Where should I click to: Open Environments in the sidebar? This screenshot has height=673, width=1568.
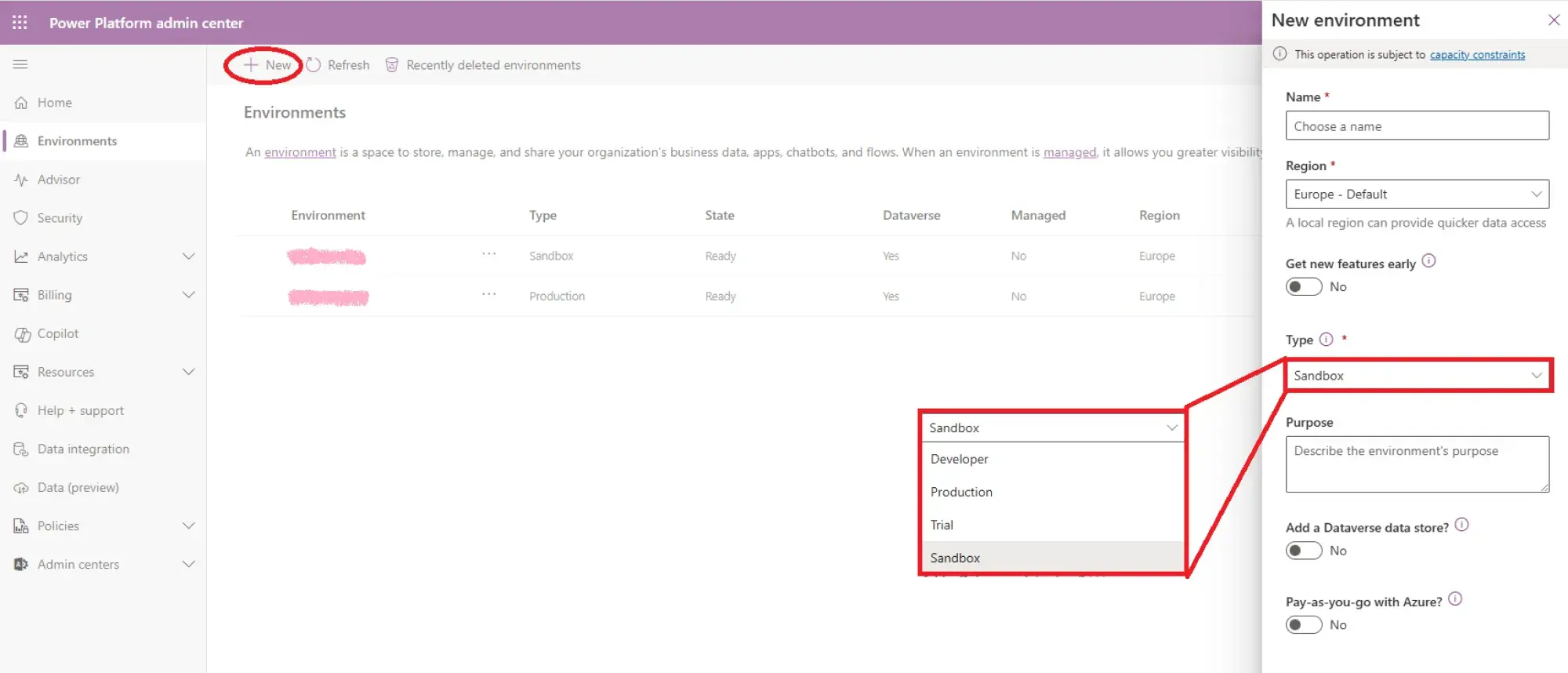coord(103,141)
